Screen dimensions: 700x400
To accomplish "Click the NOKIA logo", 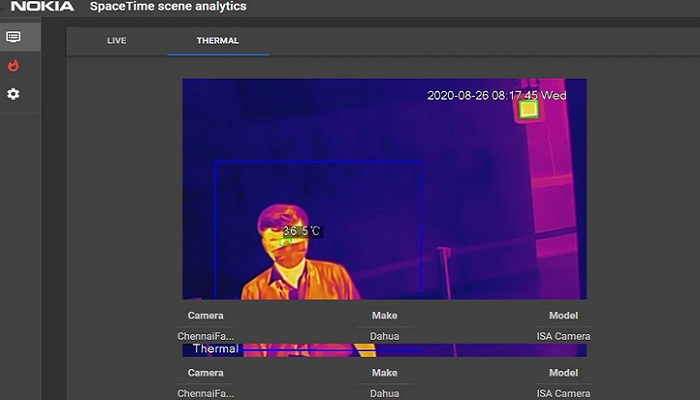I will (42, 6).
